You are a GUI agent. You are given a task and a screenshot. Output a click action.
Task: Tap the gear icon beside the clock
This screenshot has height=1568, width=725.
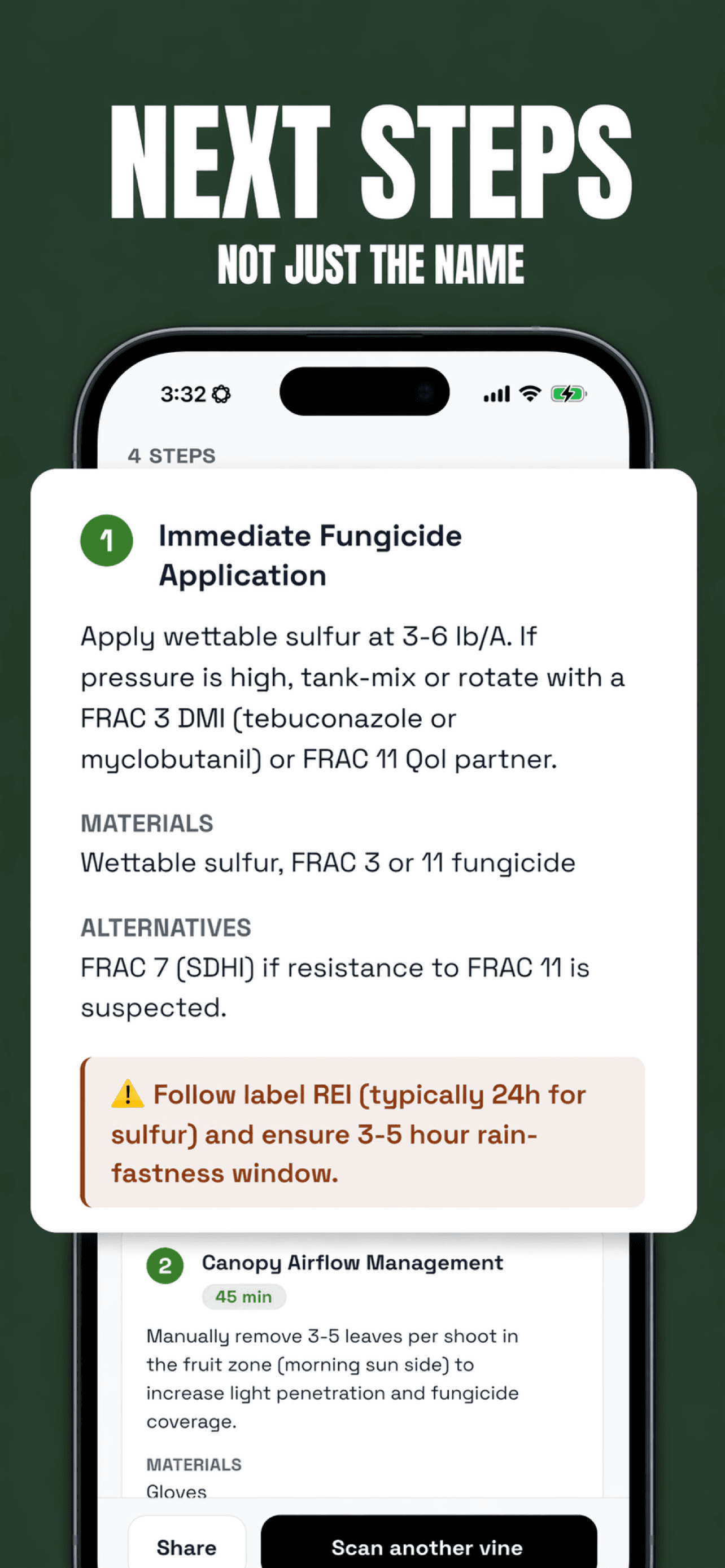pyautogui.click(x=221, y=395)
